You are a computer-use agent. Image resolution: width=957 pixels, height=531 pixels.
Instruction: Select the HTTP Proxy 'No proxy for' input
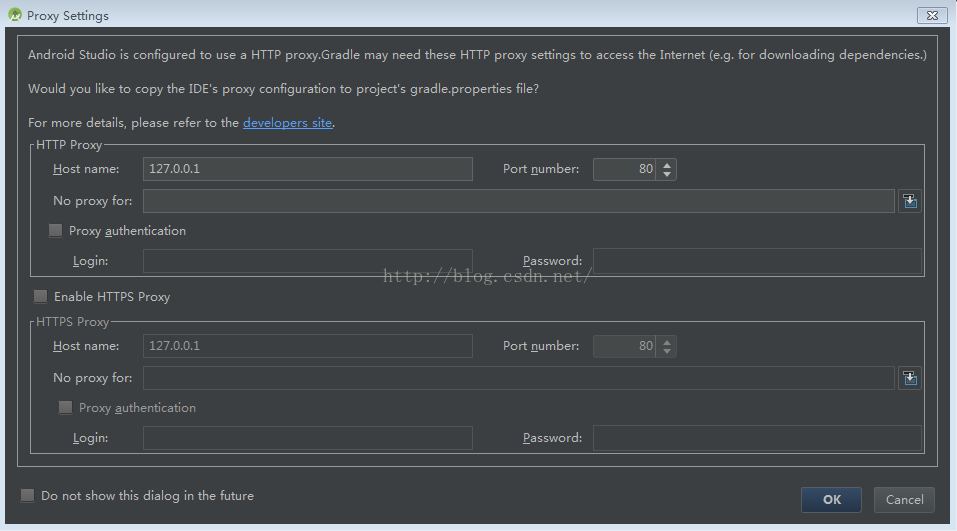pyautogui.click(x=519, y=201)
